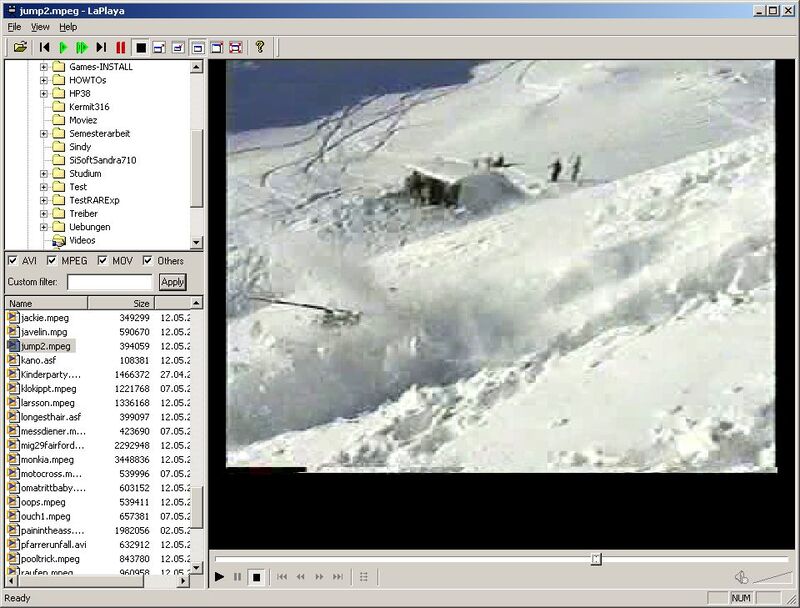Click the skip-to-end control under the video
This screenshot has width=800, height=608.
[x=338, y=577]
